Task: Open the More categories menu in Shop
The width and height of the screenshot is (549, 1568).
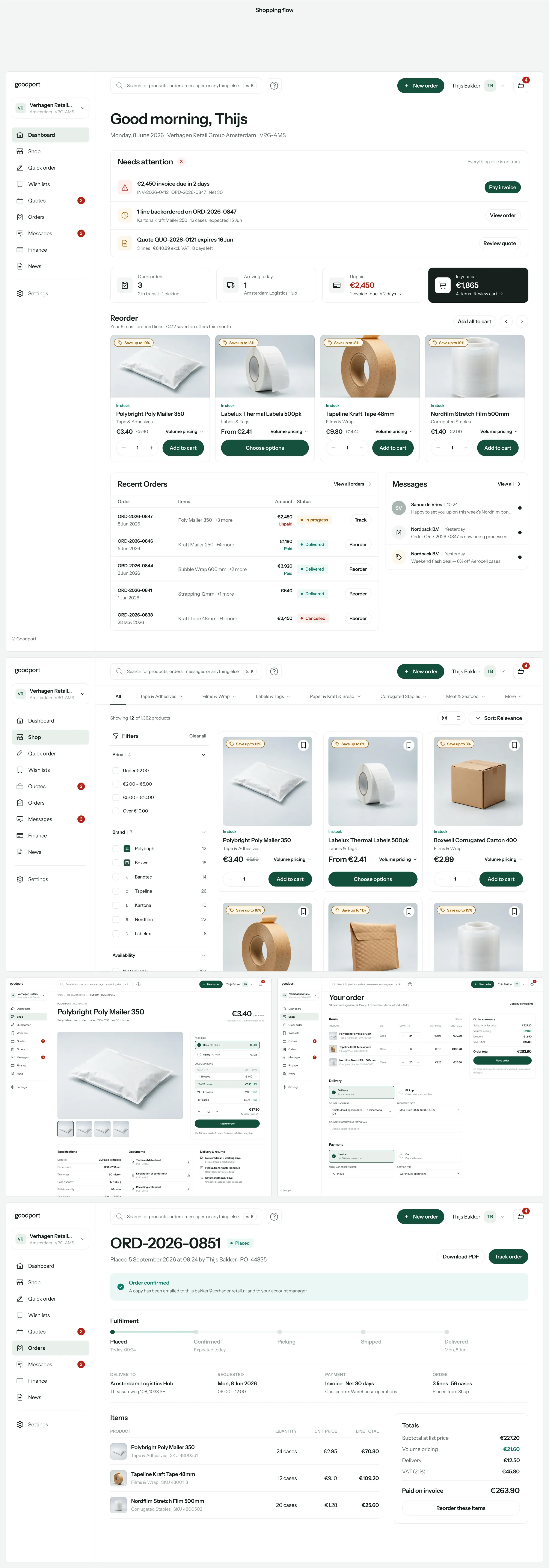Action: (514, 696)
